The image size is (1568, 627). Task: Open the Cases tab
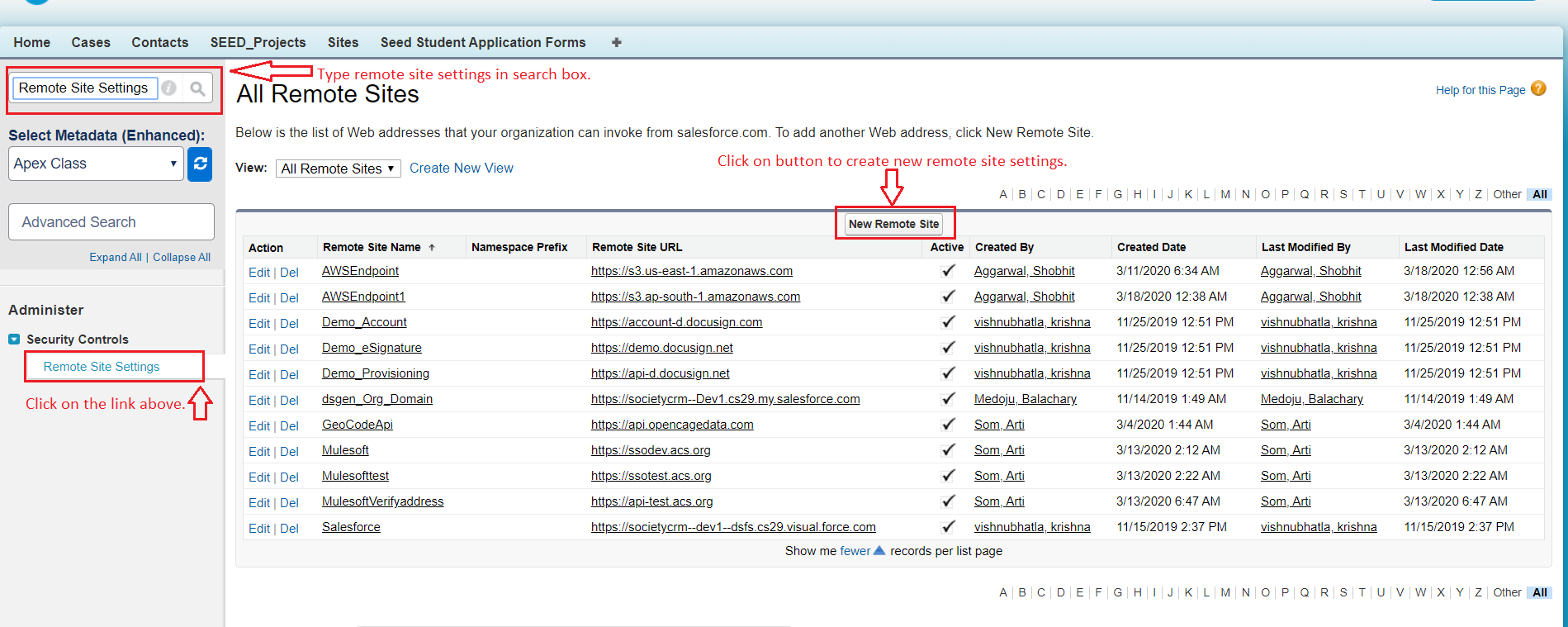point(91,42)
